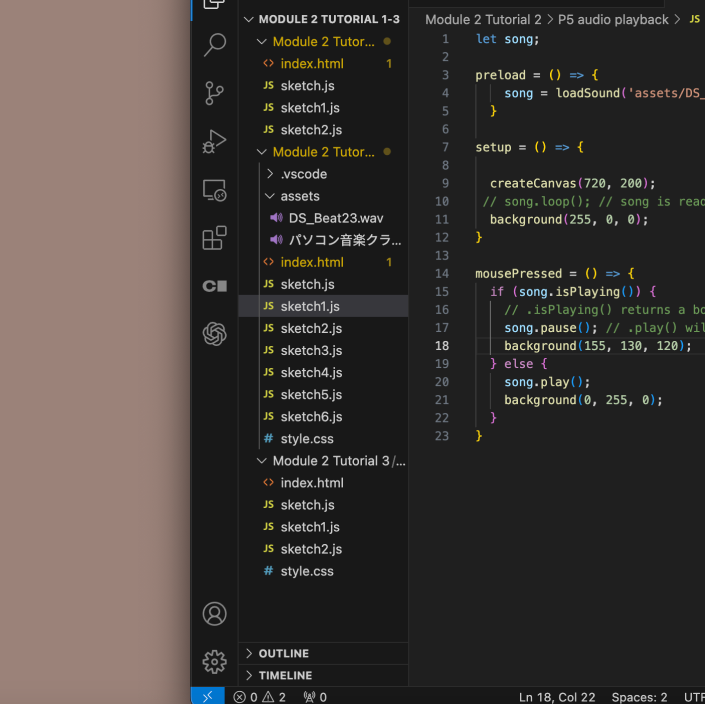
Task: Click the ports forwarded status indicator
Action: 315,697
